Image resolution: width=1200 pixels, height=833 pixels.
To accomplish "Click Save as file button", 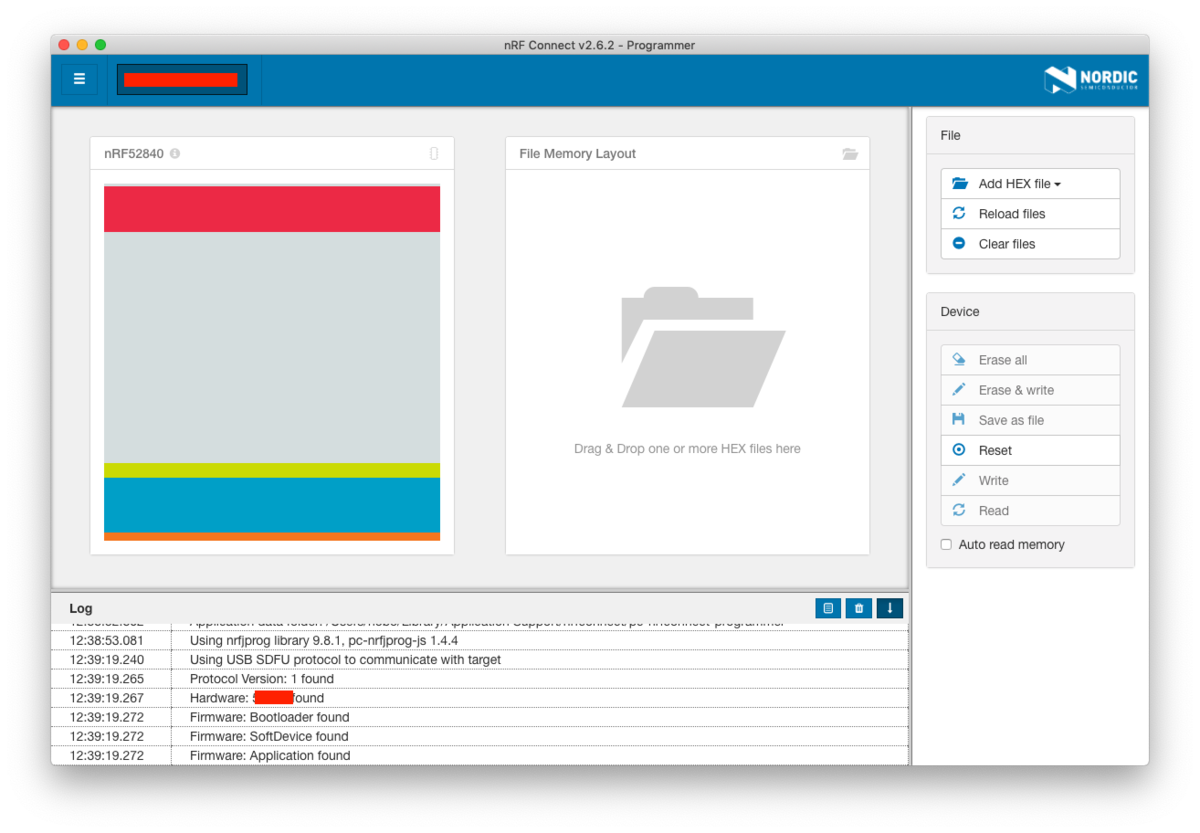I will 1030,420.
